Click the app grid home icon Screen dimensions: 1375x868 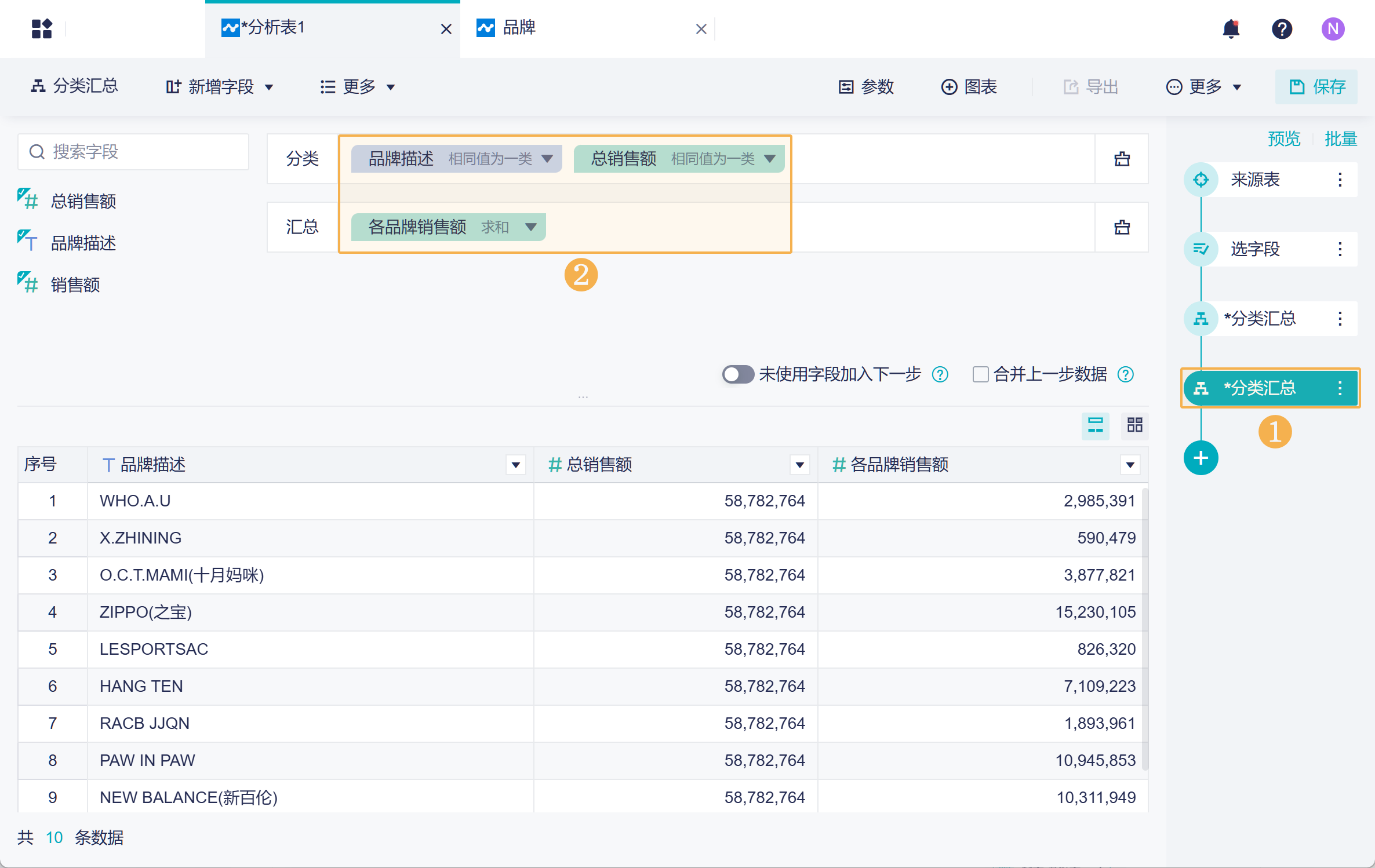[42, 28]
